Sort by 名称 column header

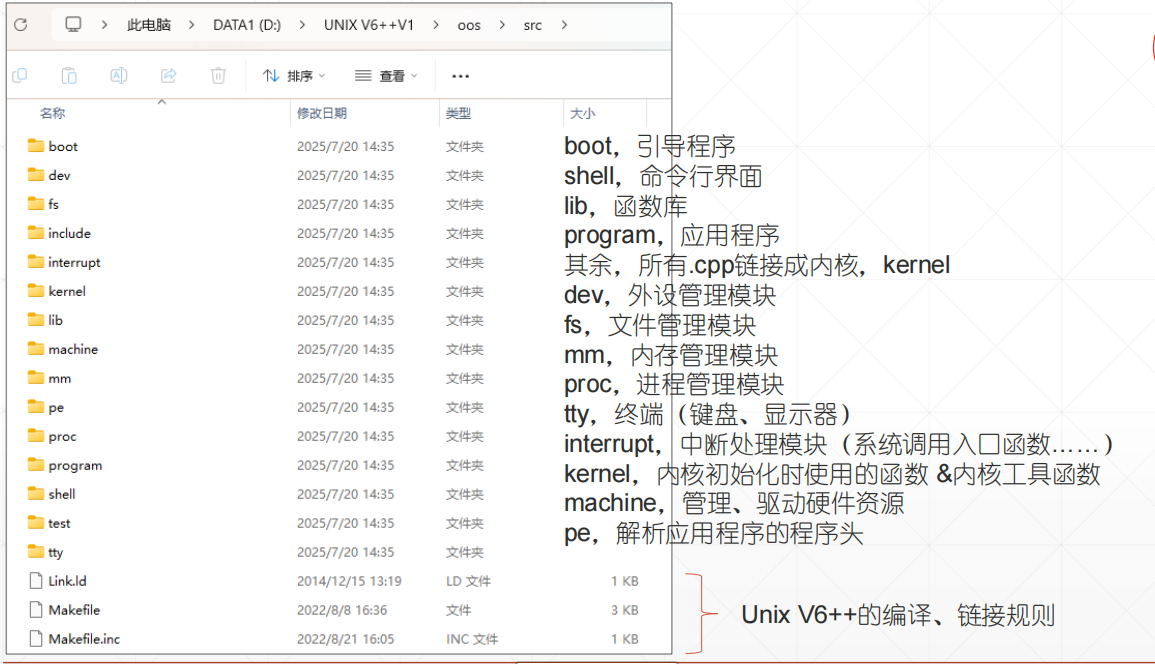(53, 114)
